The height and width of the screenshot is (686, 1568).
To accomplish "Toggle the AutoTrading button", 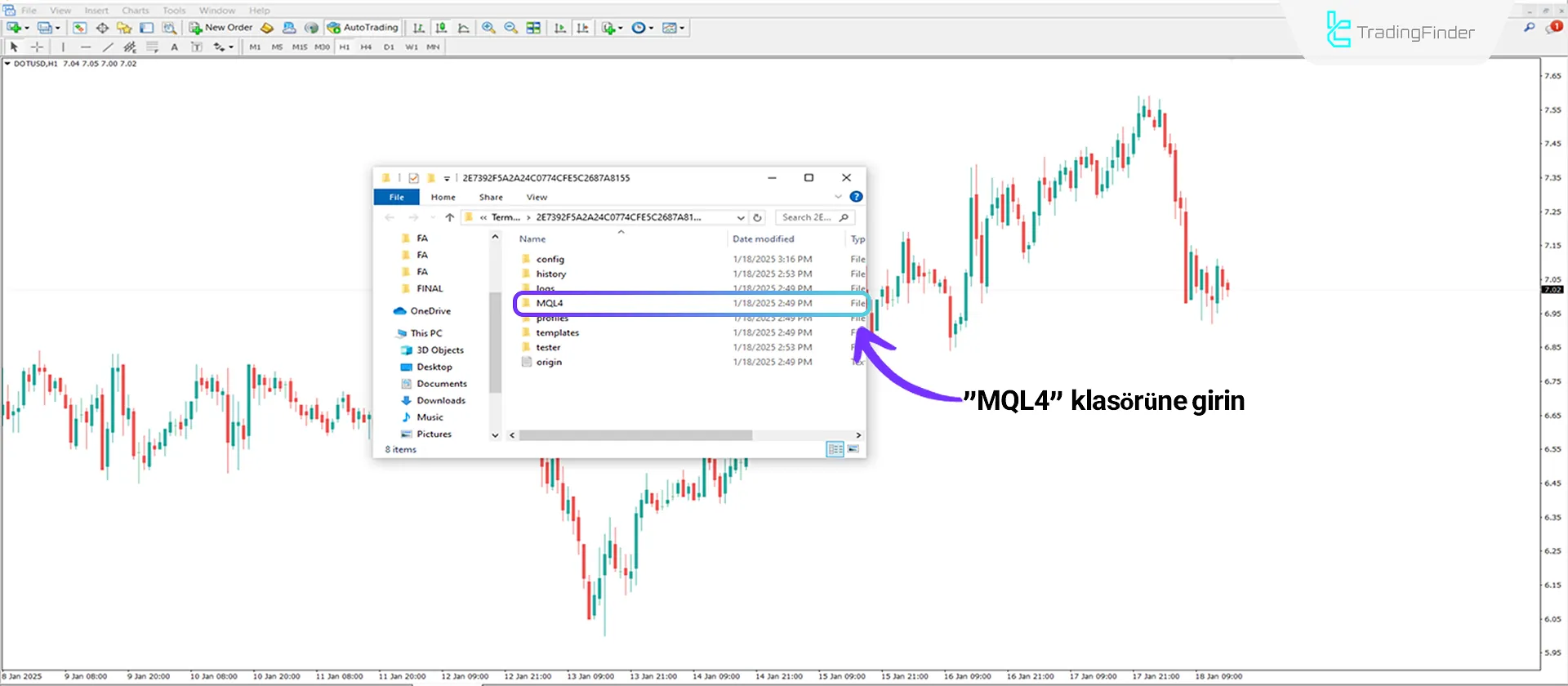I will coord(363,28).
